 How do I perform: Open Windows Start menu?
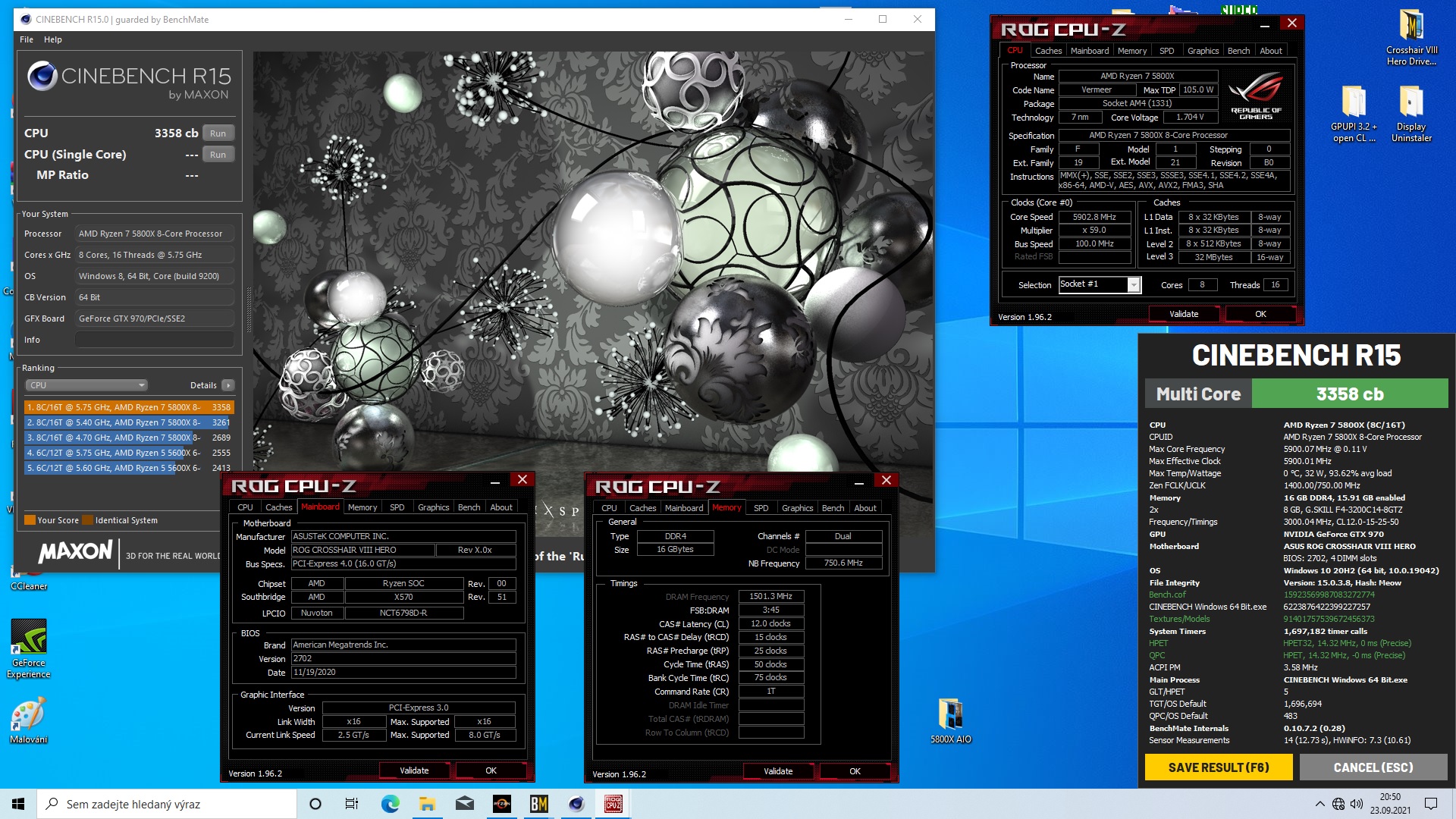point(18,804)
